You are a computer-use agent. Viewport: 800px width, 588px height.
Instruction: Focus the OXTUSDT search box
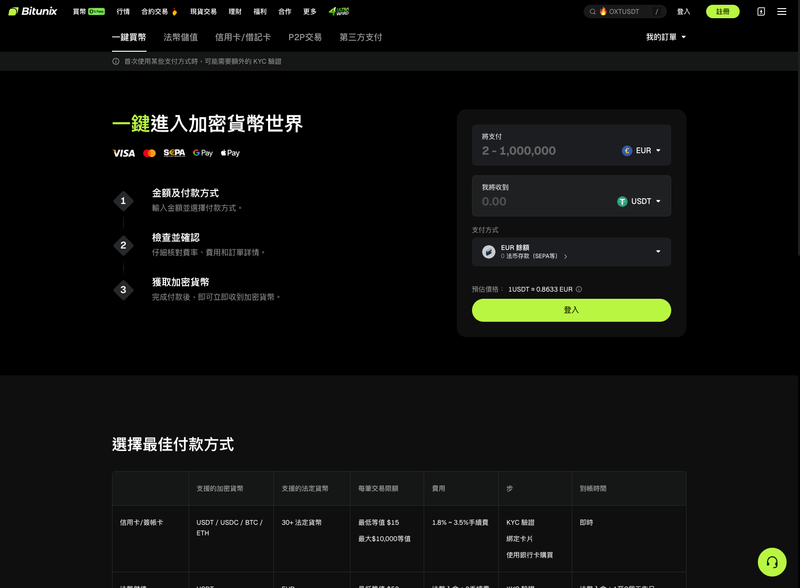tap(625, 11)
